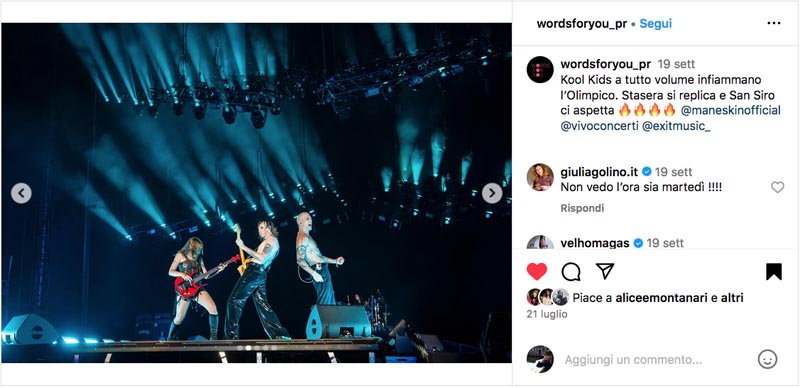800x388 pixels.
Task: Open wordsforyou_pr profile avatar in the caption
Action: (540, 69)
